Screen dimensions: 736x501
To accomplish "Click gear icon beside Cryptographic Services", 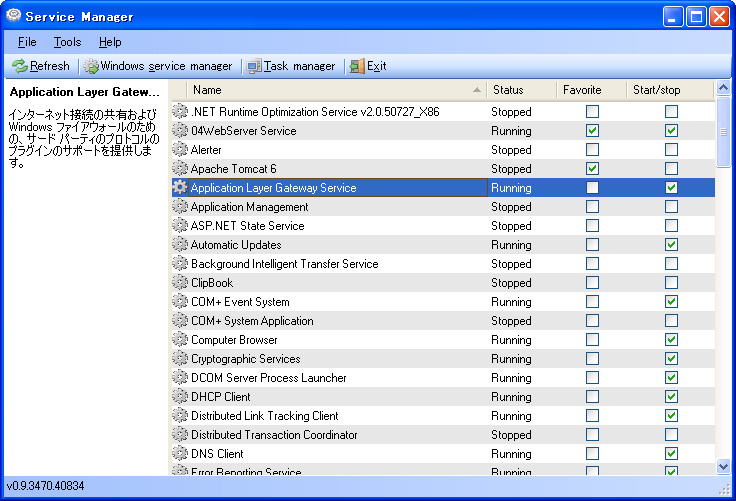I will click(180, 358).
